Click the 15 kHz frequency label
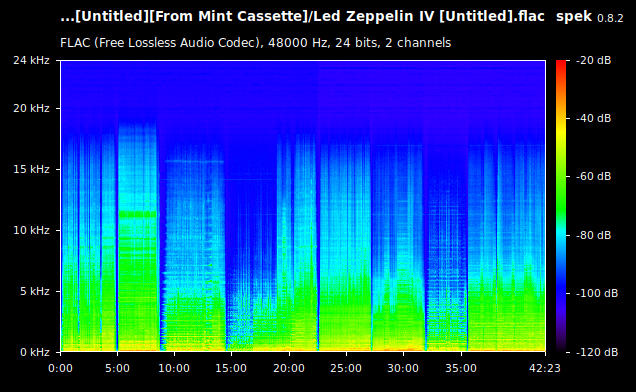The image size is (636, 392). click(x=31, y=169)
